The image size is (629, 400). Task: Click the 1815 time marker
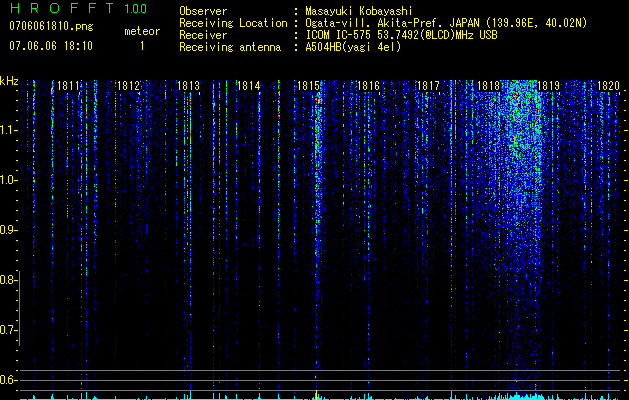point(308,85)
